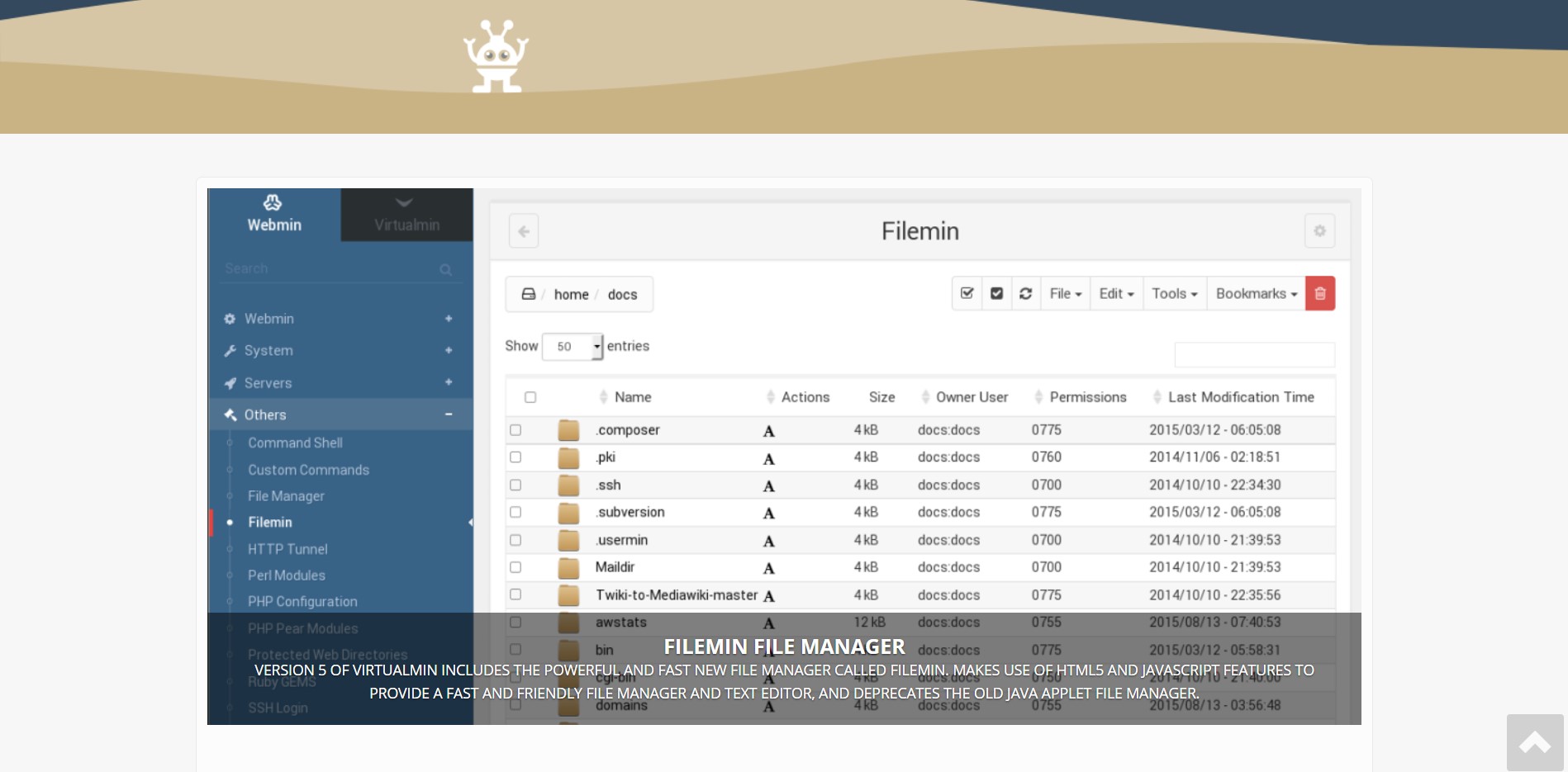The image size is (1568, 772).
Task: Check the checkbox for Maildir
Action: (516, 567)
